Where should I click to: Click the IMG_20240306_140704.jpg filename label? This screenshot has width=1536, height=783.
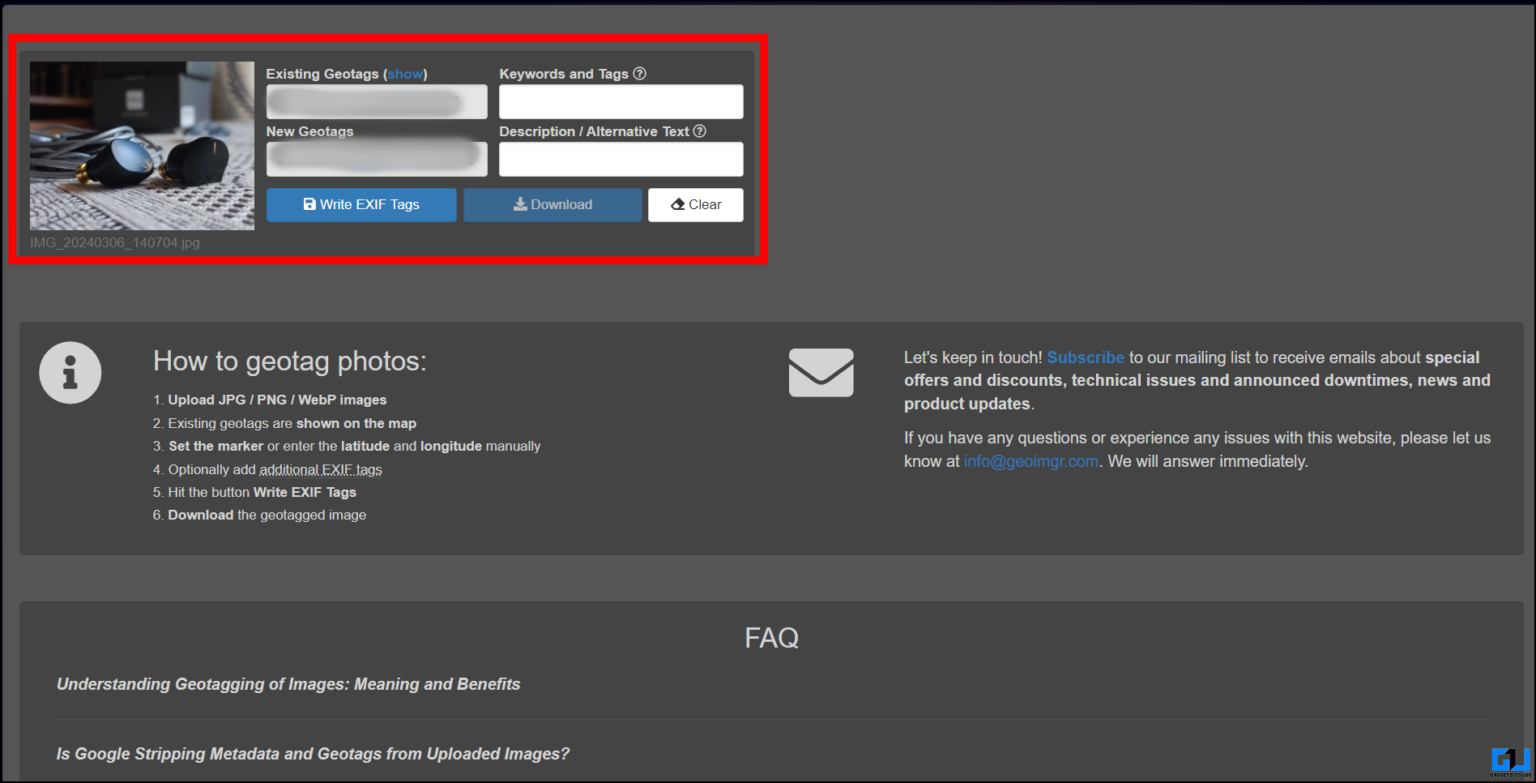click(x=115, y=243)
